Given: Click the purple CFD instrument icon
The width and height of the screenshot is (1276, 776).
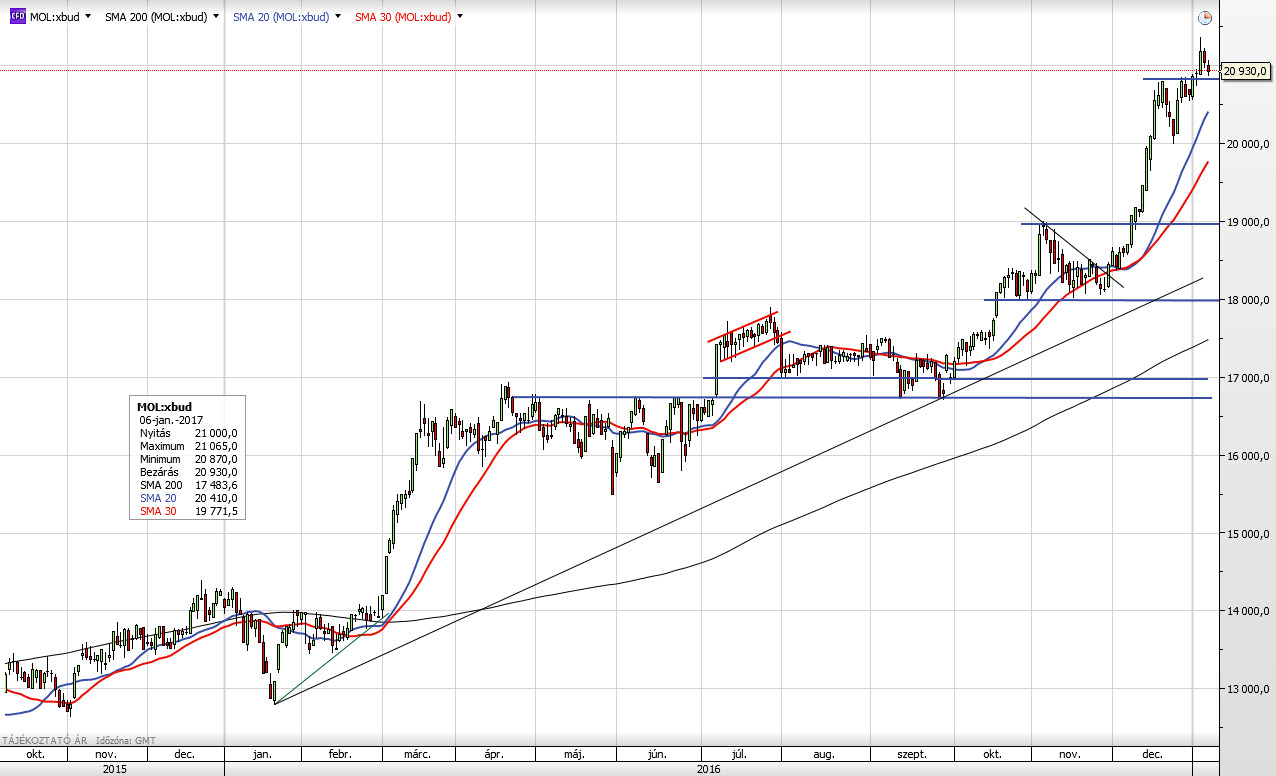Looking at the screenshot, I should [x=17, y=17].
